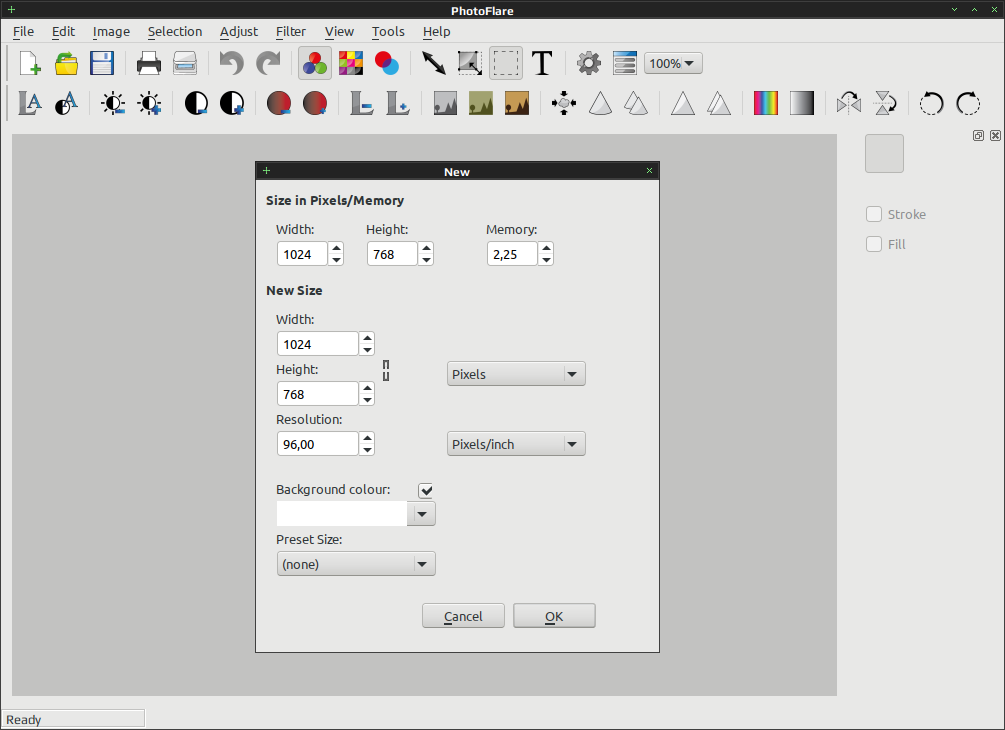Image resolution: width=1005 pixels, height=730 pixels.
Task: Click the rotate clockwise icon
Action: tap(968, 103)
